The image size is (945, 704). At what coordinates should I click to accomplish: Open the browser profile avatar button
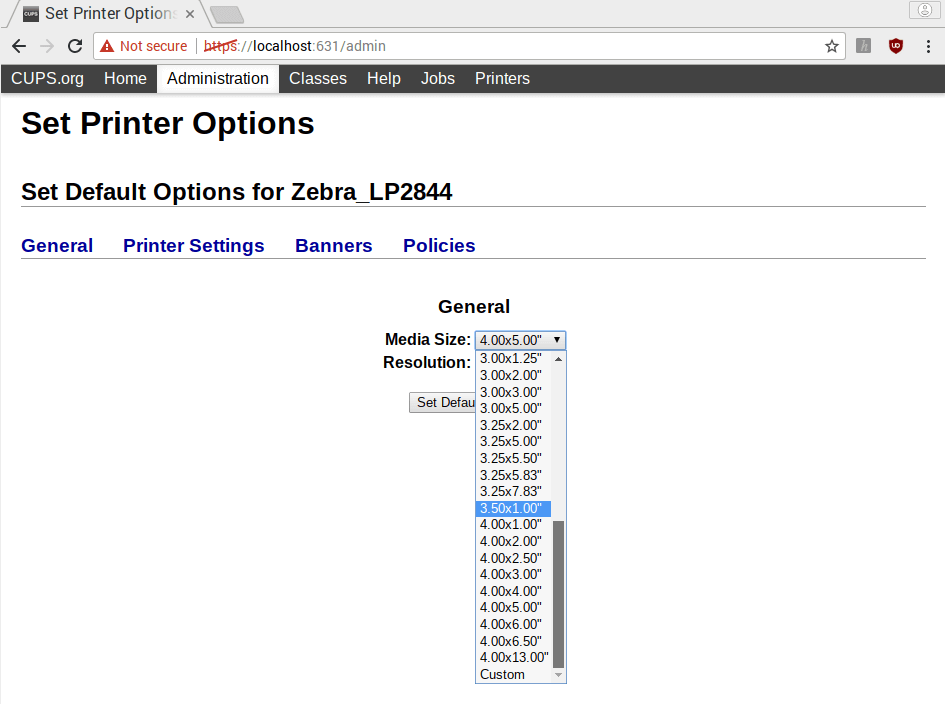click(925, 10)
